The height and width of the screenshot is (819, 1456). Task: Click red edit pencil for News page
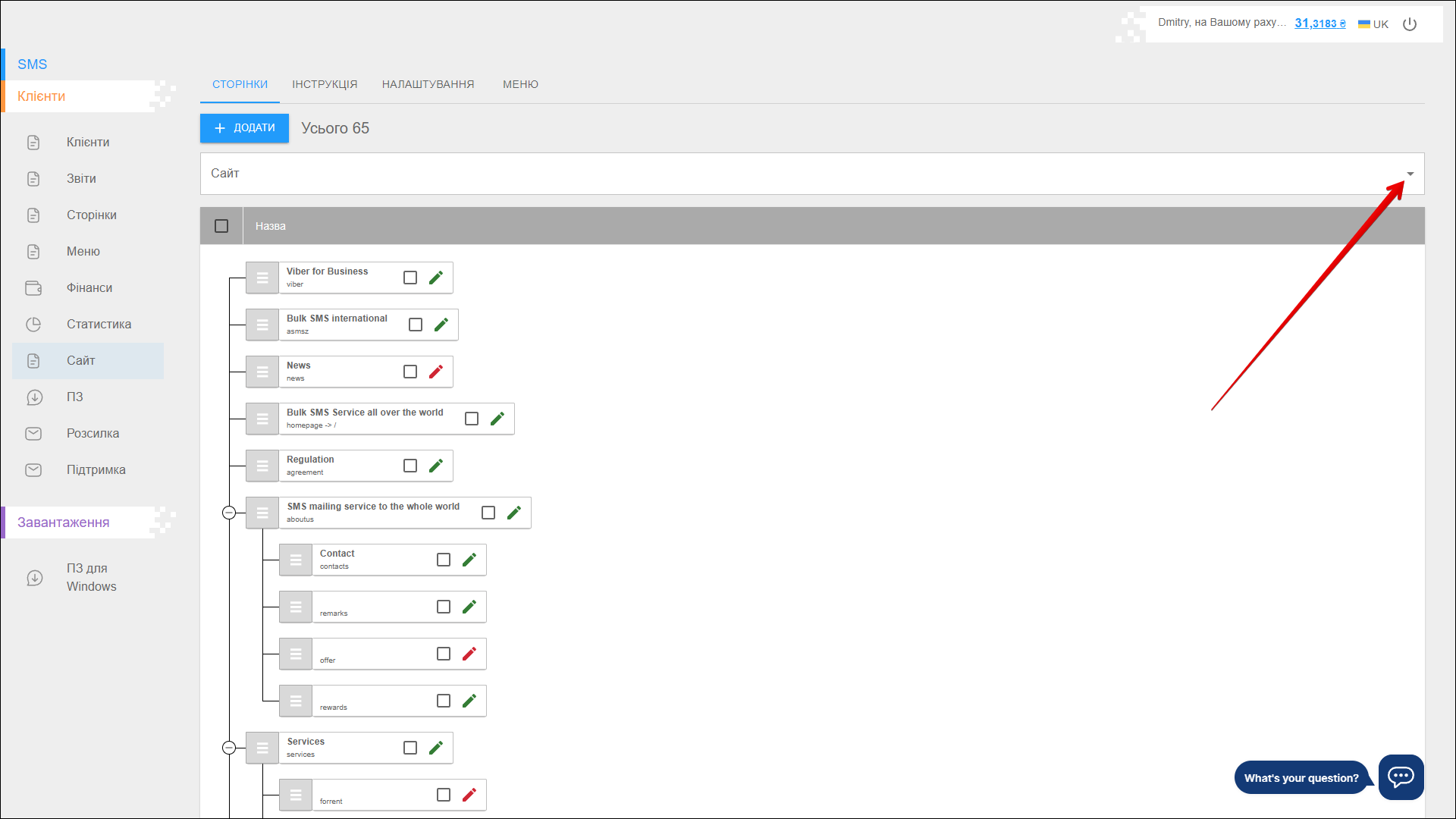click(436, 372)
